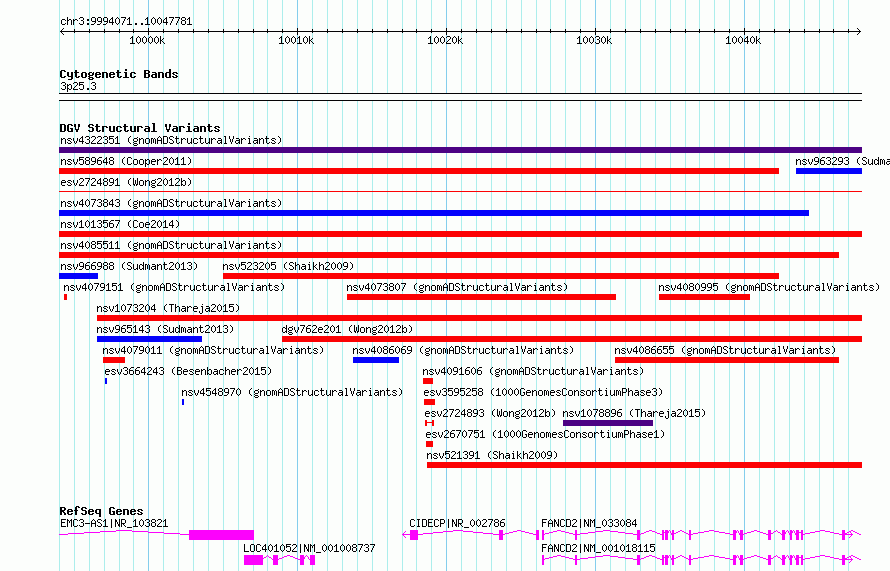Click the nsv523205 Shaikh2009 red bar

click(x=501, y=276)
